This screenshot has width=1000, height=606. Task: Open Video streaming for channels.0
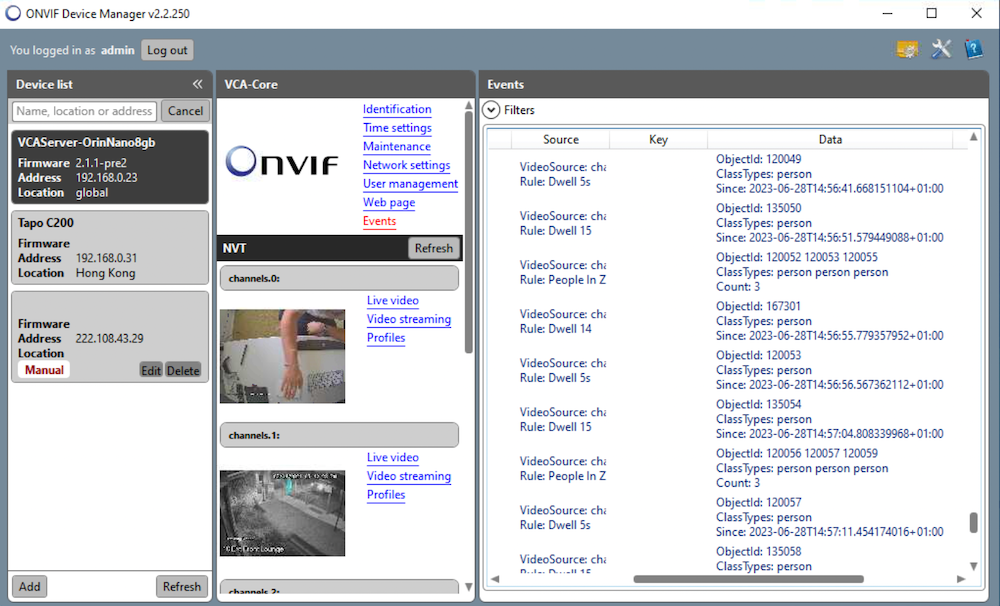[x=409, y=319]
